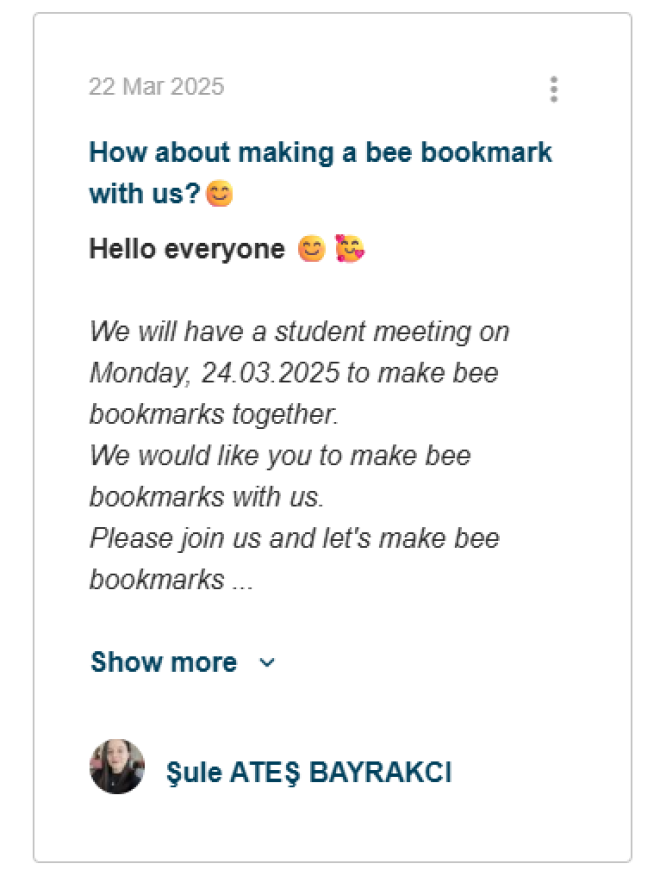Click the bookmarks together line

tap(214, 414)
